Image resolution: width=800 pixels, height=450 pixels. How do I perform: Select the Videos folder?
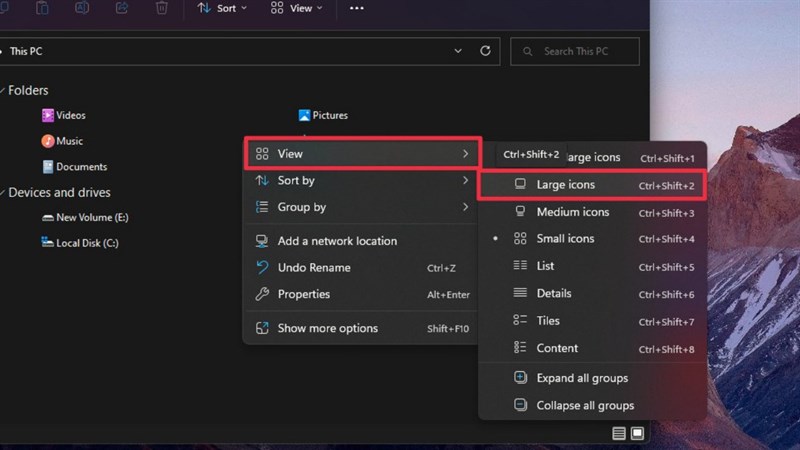(x=64, y=115)
